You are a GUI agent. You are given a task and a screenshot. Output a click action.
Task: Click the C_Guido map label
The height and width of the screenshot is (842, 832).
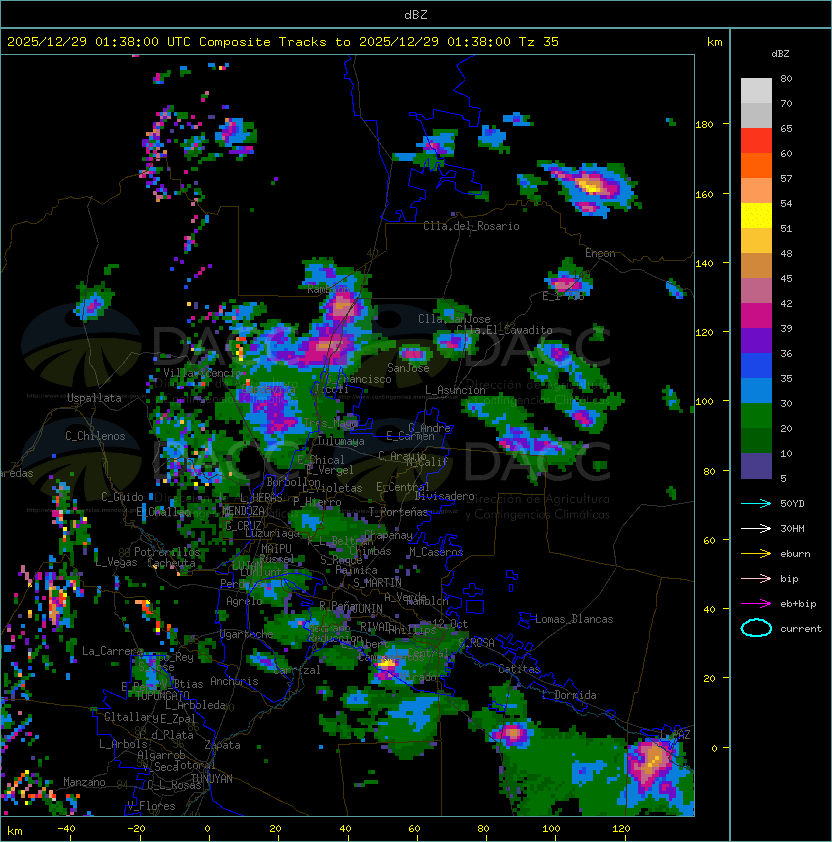(122, 497)
